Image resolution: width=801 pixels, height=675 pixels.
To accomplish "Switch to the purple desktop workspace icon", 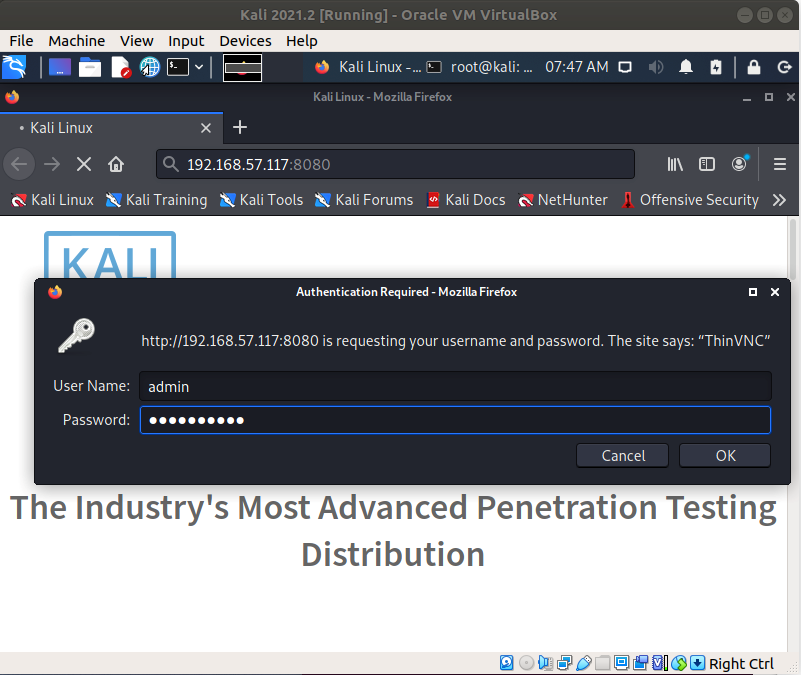I will (60, 67).
